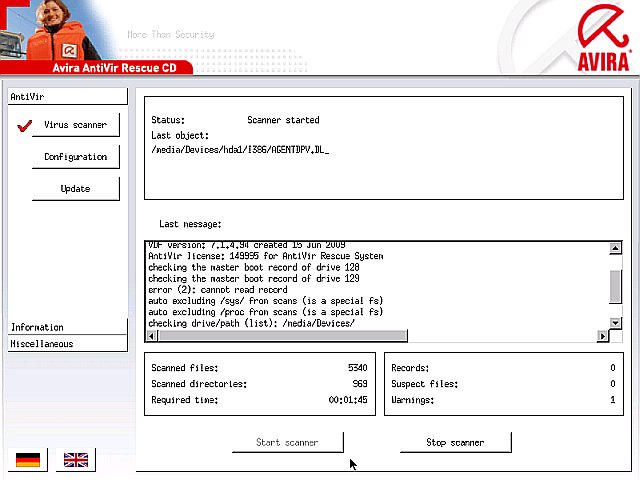
Task: Click 'error (2): cannot read record' log line
Action: point(218,290)
